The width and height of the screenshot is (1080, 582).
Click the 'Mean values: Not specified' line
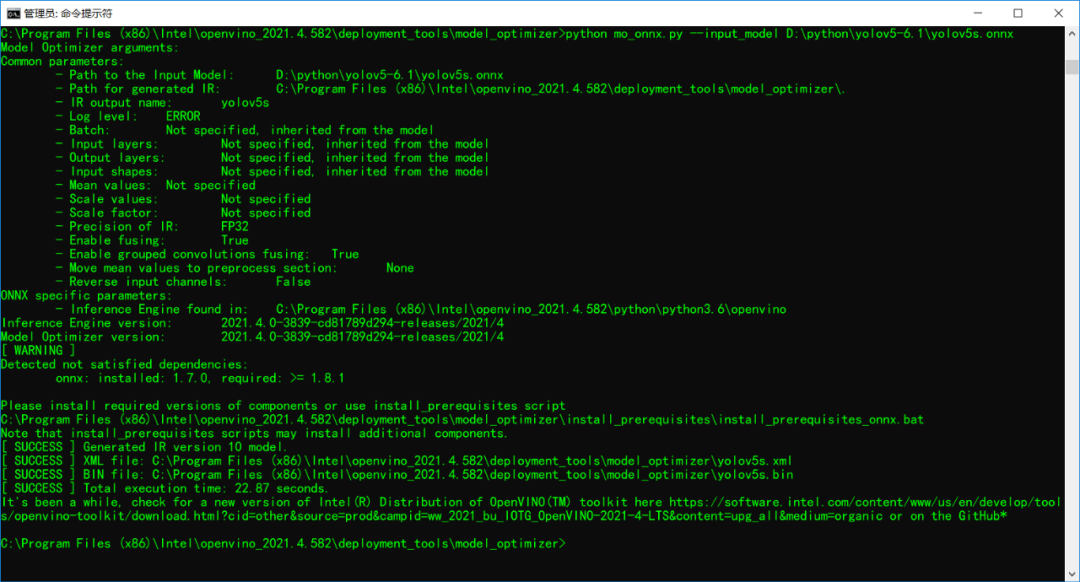[x=156, y=185]
